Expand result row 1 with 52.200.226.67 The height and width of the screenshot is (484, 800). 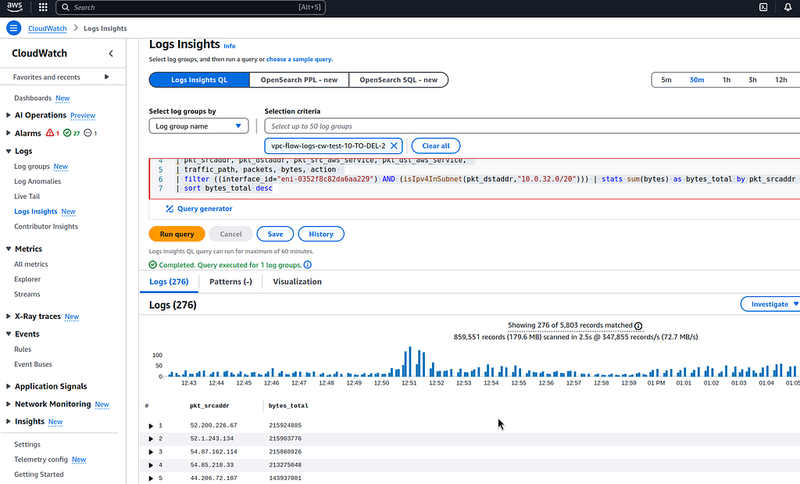[151, 425]
